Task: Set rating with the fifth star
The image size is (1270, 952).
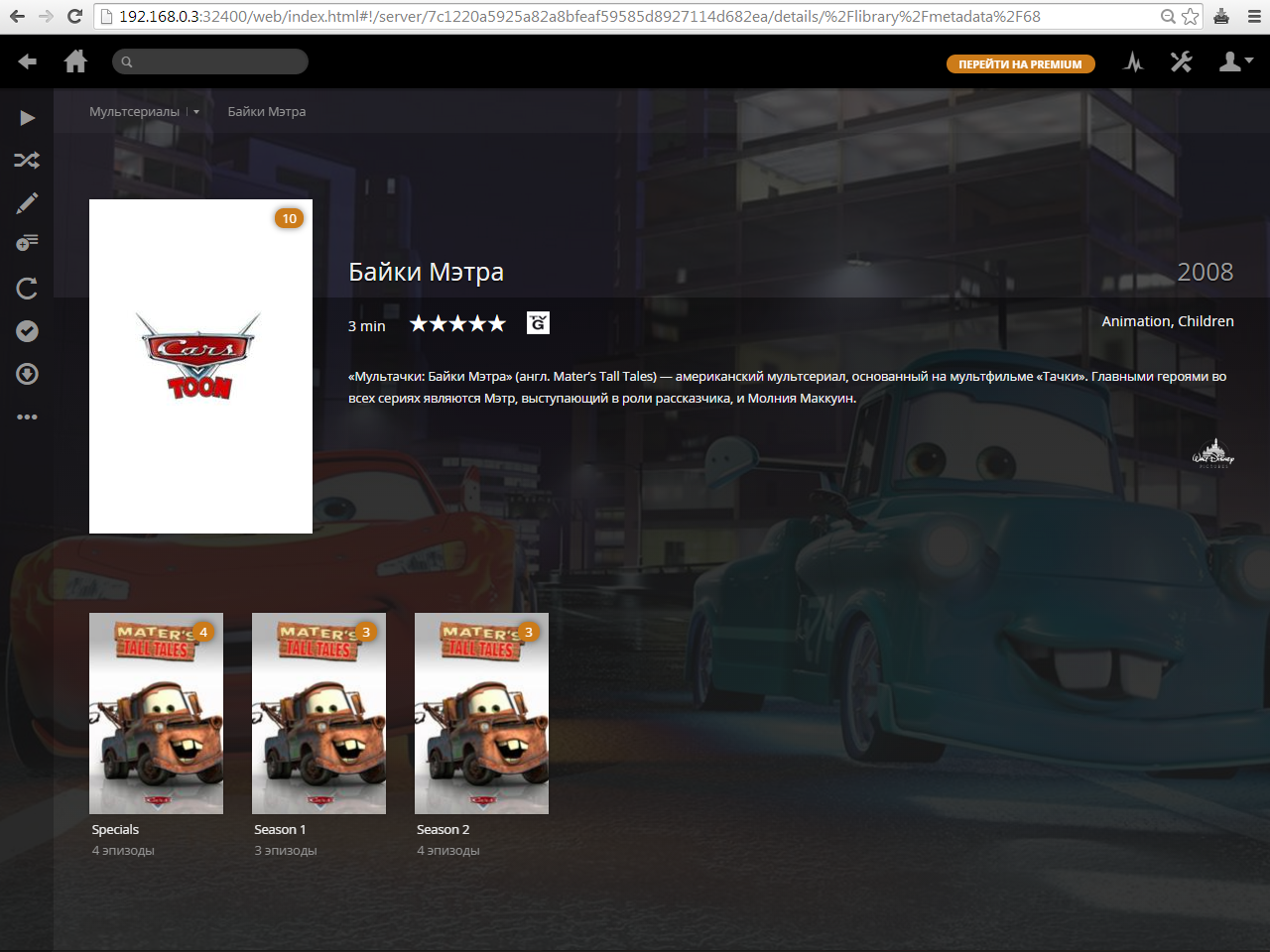Action: coord(497,323)
